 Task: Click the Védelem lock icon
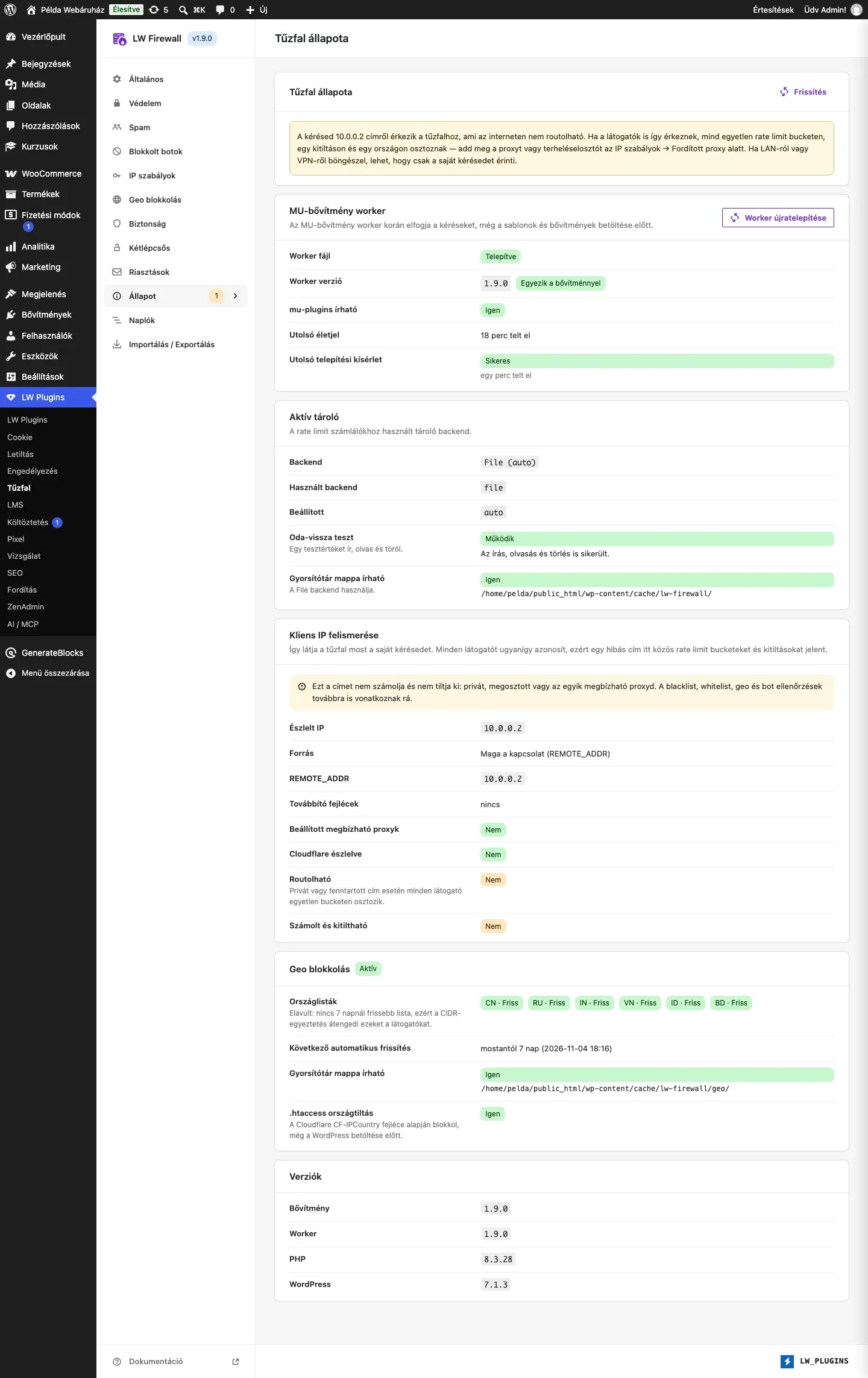(x=117, y=103)
